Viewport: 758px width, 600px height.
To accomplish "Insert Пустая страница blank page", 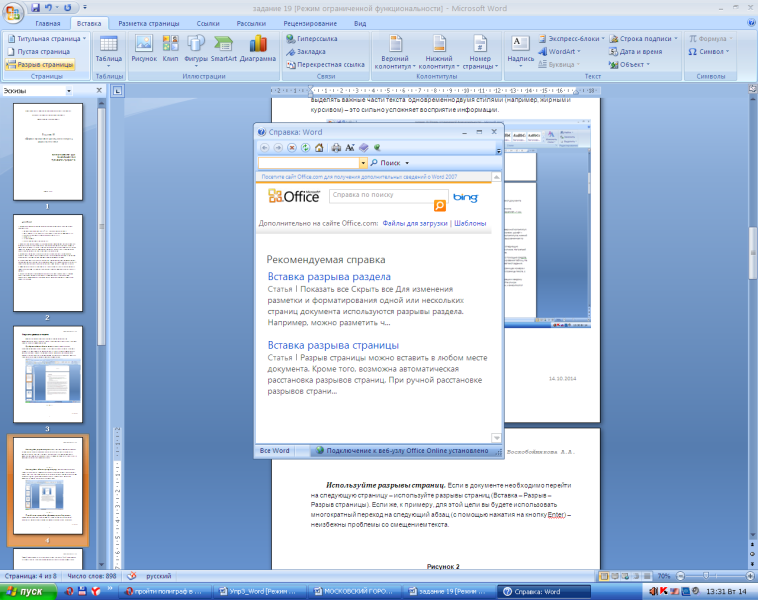I will click(39, 51).
